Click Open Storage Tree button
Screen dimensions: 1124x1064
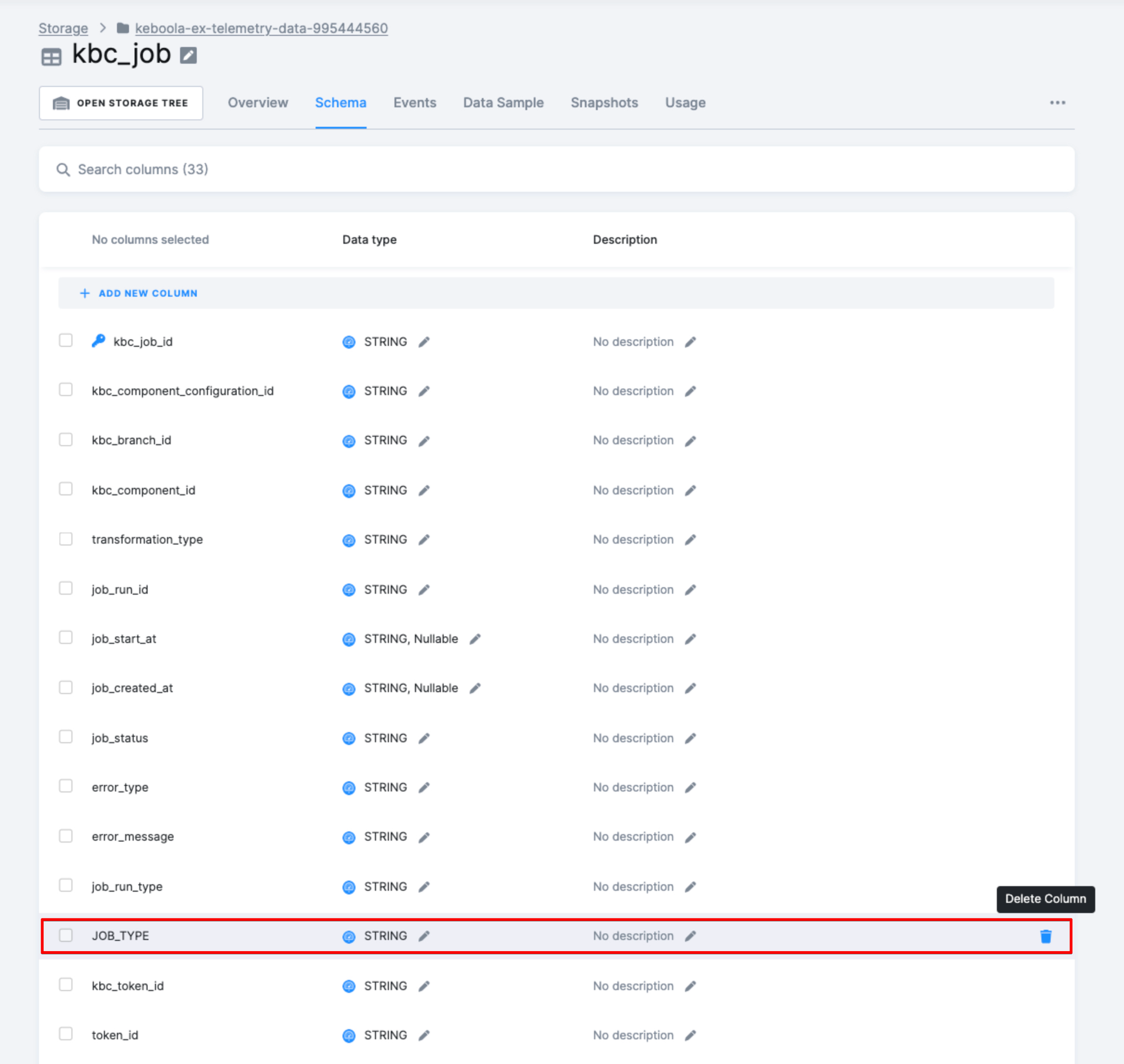121,103
